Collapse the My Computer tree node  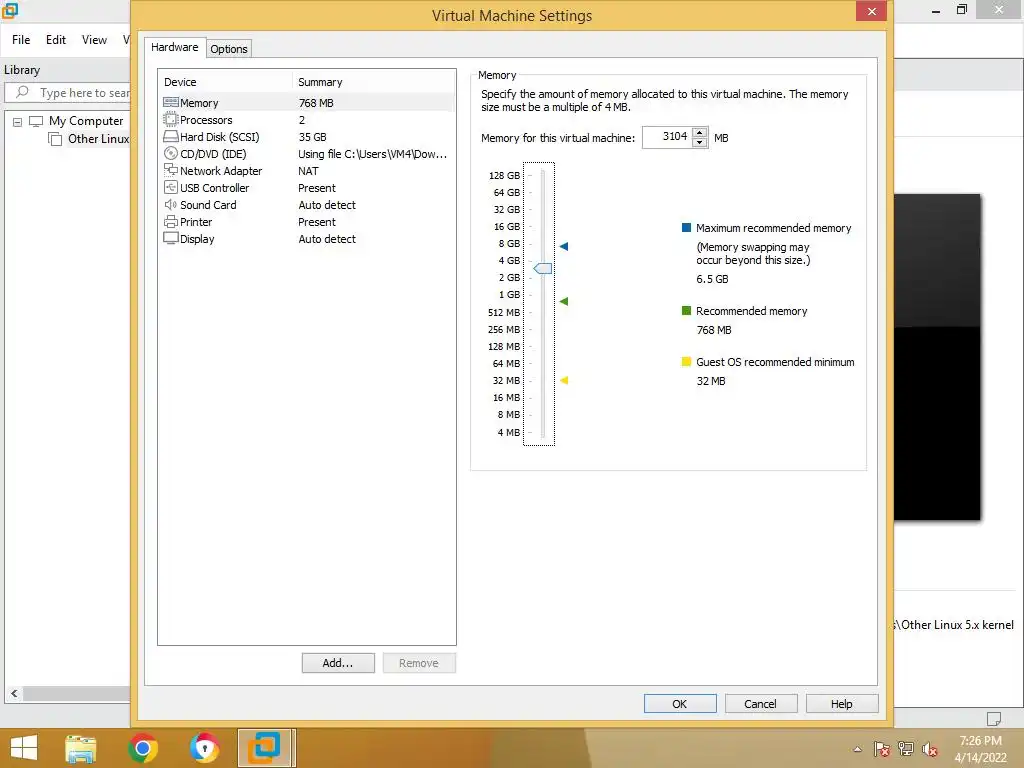[x=18, y=122]
